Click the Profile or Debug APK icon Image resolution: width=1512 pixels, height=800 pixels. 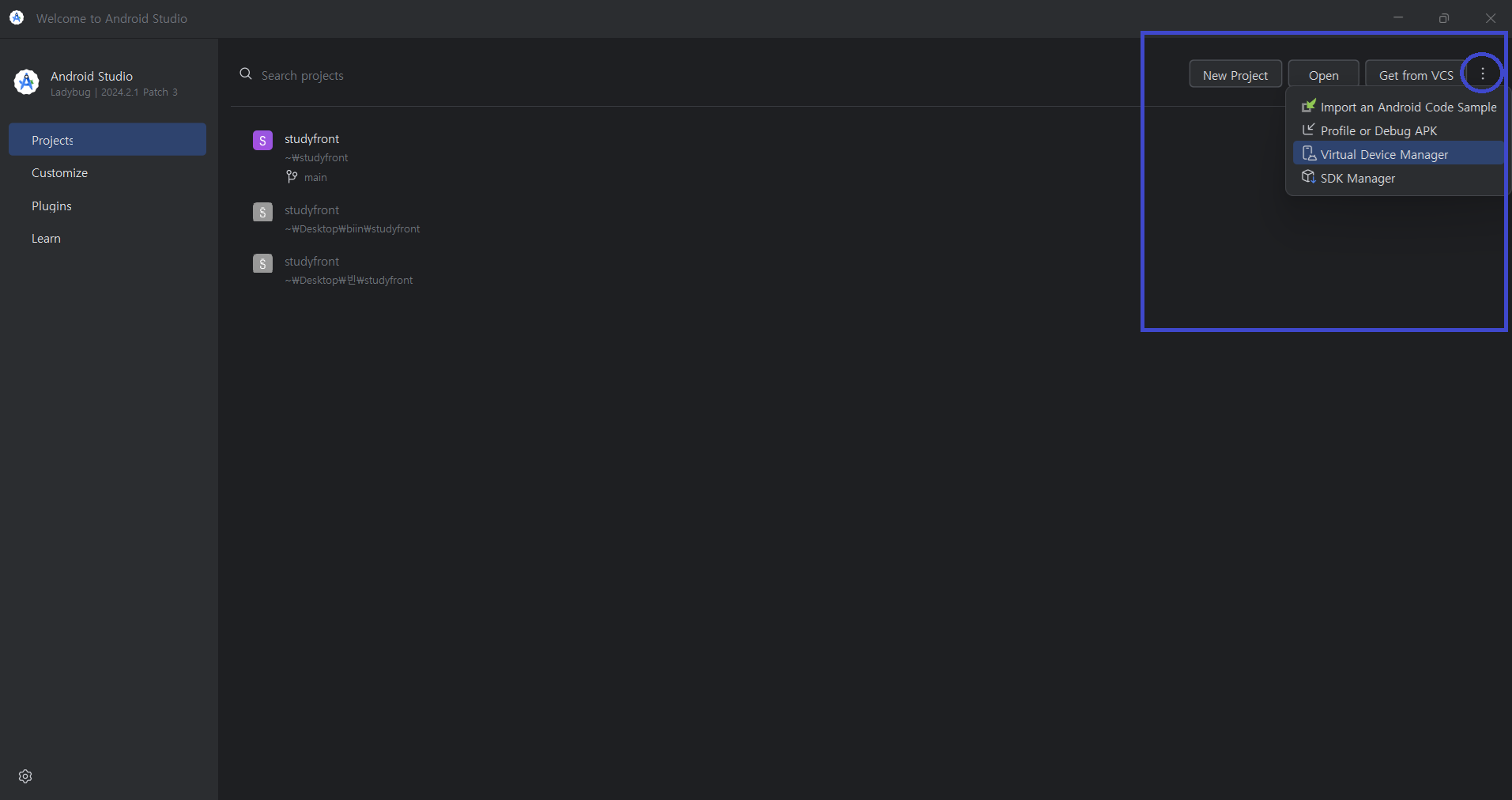point(1309,130)
